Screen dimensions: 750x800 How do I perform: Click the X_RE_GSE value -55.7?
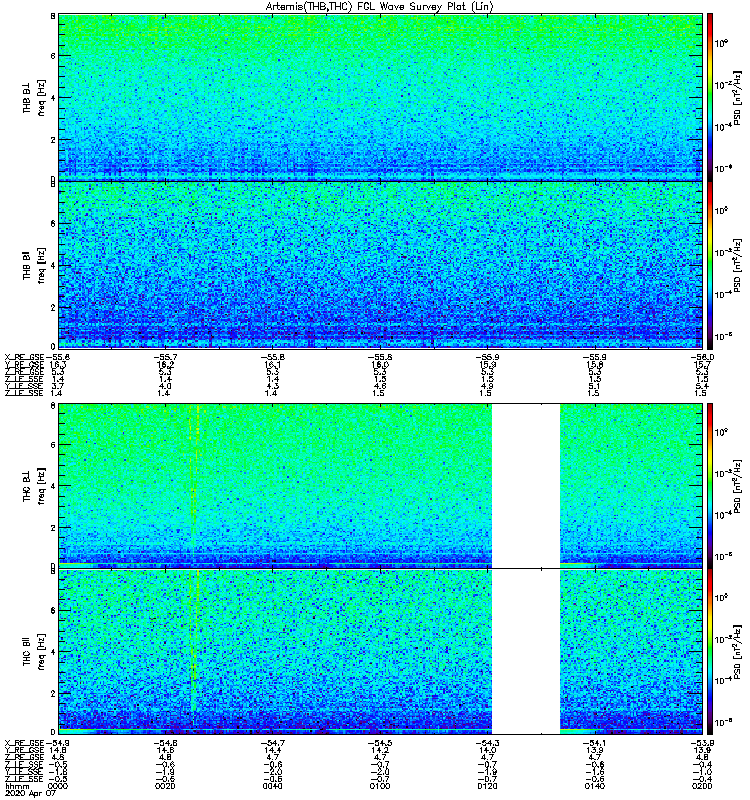pyautogui.click(x=165, y=357)
